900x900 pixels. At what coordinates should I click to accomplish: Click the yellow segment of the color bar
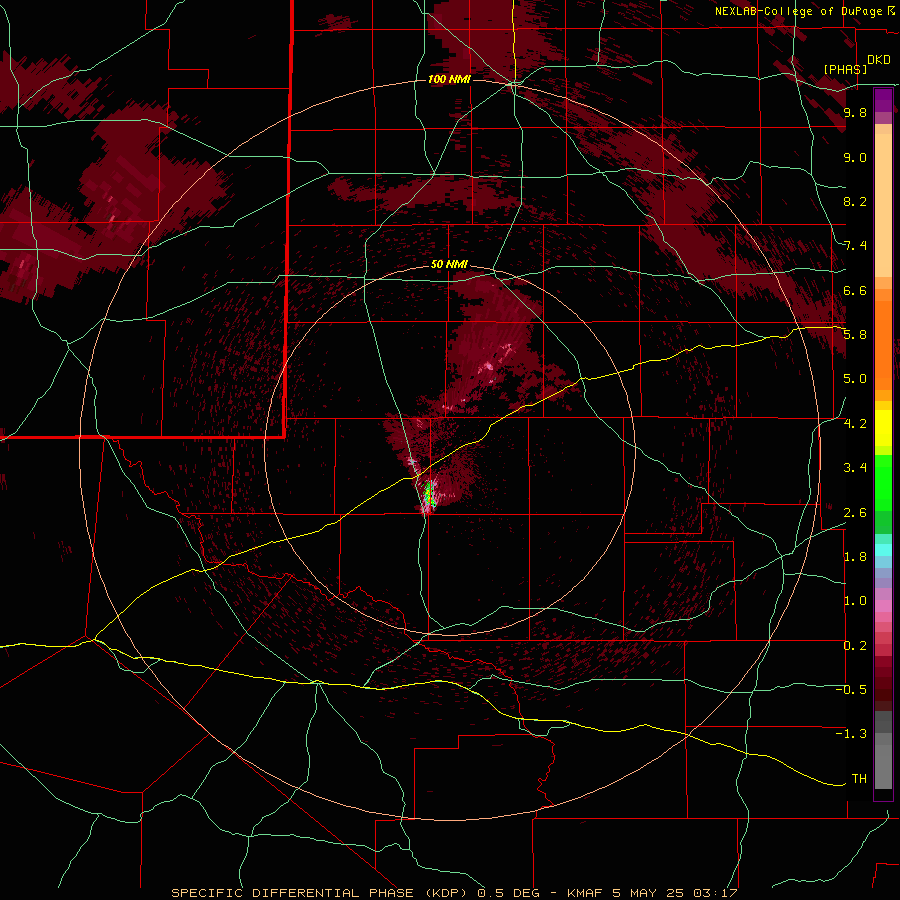point(883,428)
